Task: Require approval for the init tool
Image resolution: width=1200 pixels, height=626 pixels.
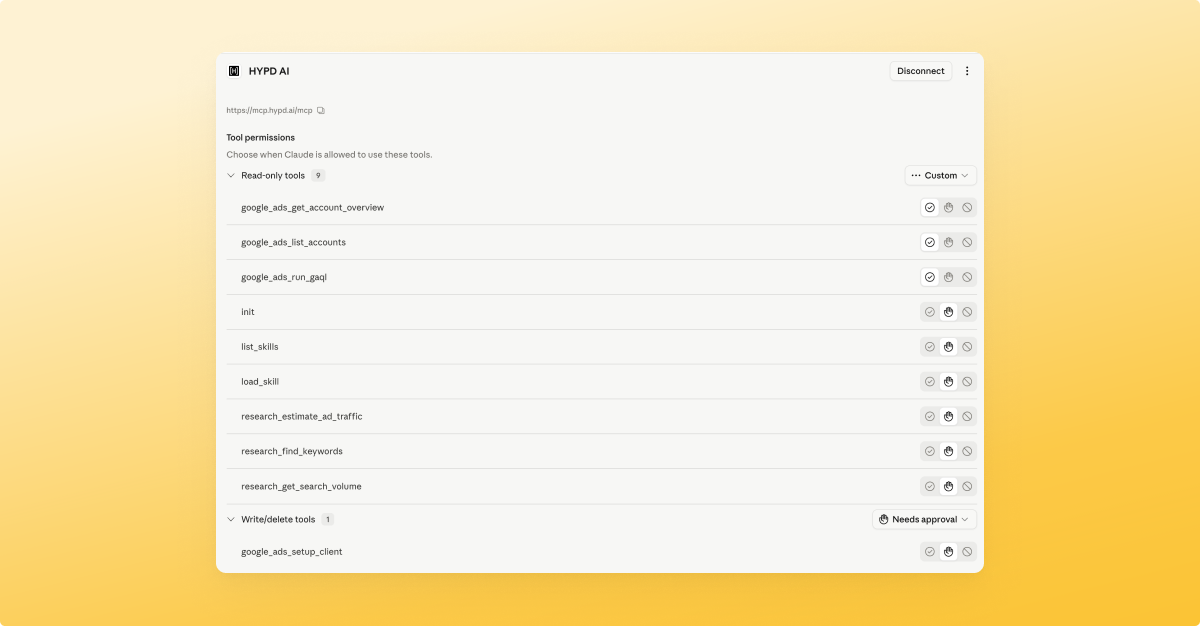Action: [948, 312]
